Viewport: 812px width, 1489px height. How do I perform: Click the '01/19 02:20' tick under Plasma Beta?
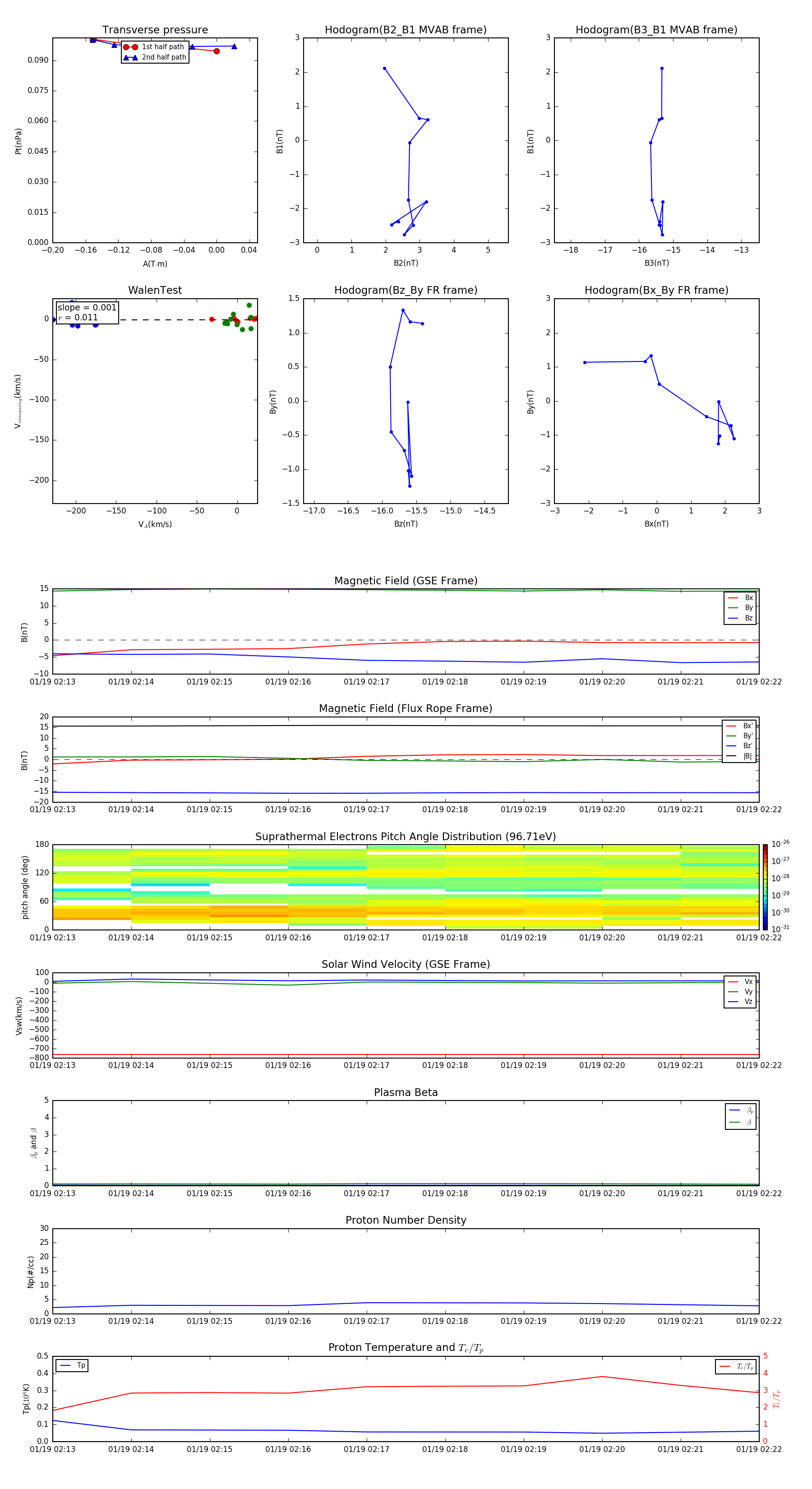point(602,1193)
